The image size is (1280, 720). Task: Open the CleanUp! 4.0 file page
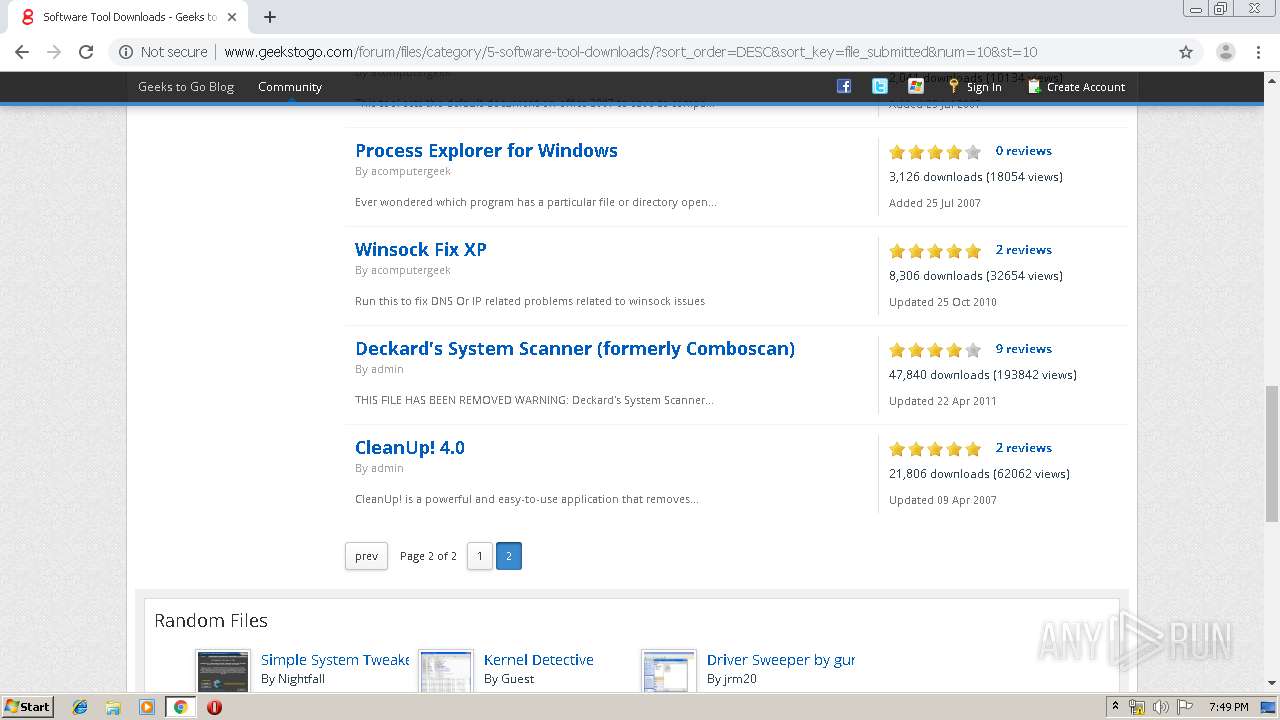pyautogui.click(x=410, y=447)
